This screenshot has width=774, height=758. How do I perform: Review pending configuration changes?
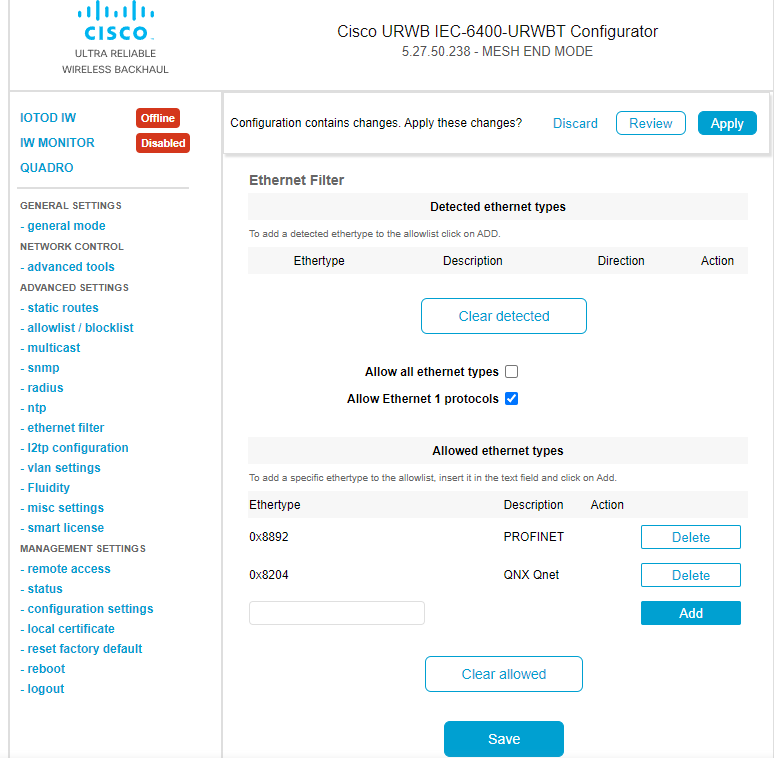pos(651,123)
